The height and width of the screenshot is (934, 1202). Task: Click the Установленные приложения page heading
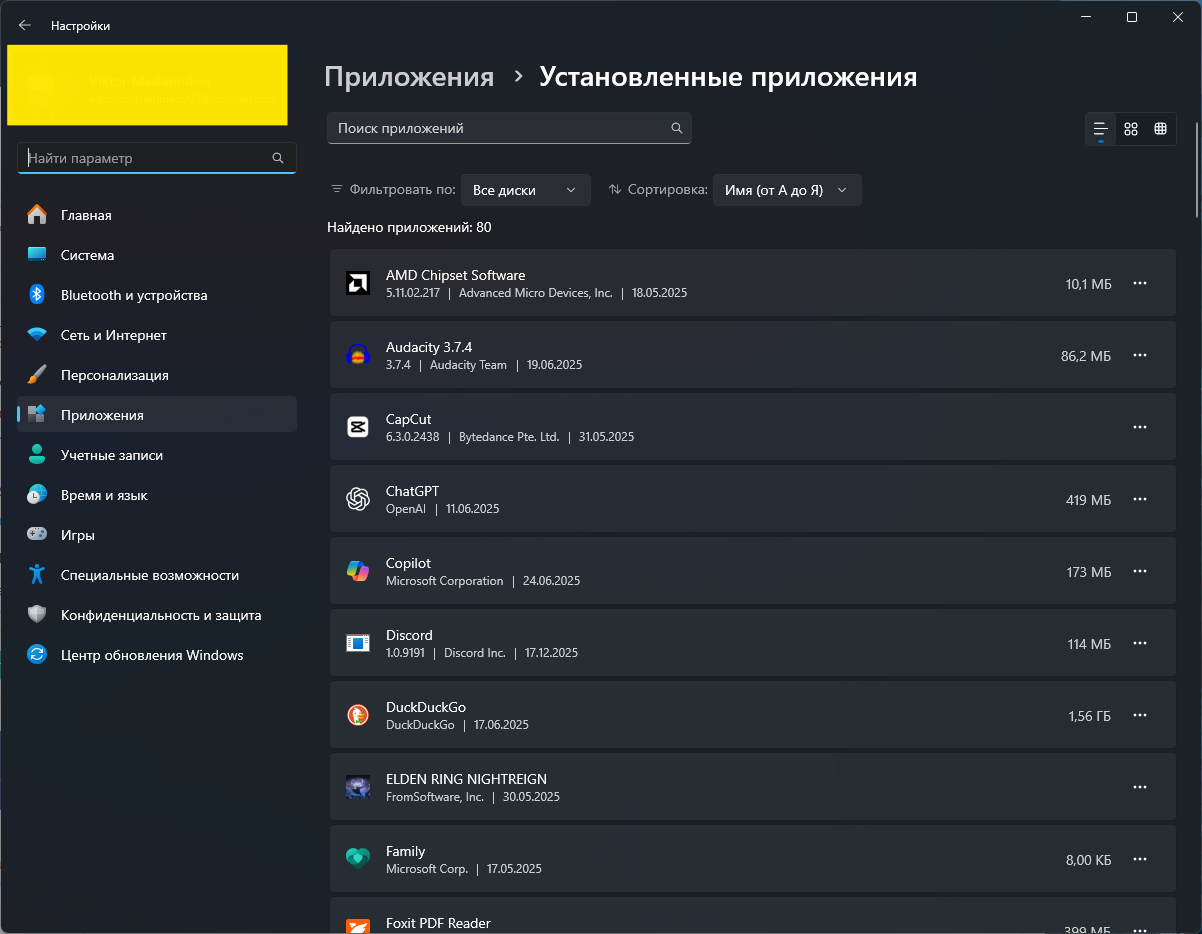click(x=728, y=77)
